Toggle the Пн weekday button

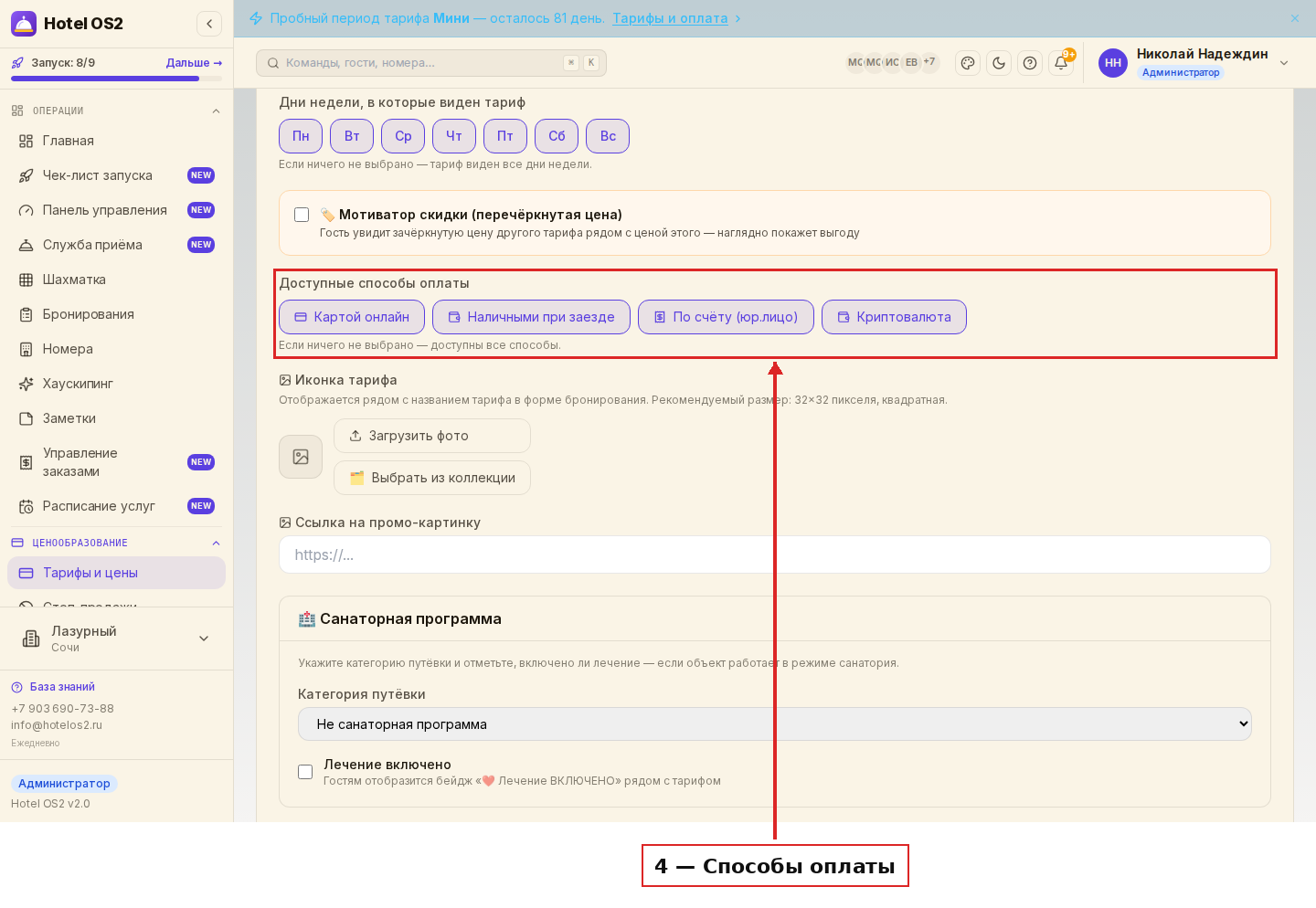click(301, 136)
